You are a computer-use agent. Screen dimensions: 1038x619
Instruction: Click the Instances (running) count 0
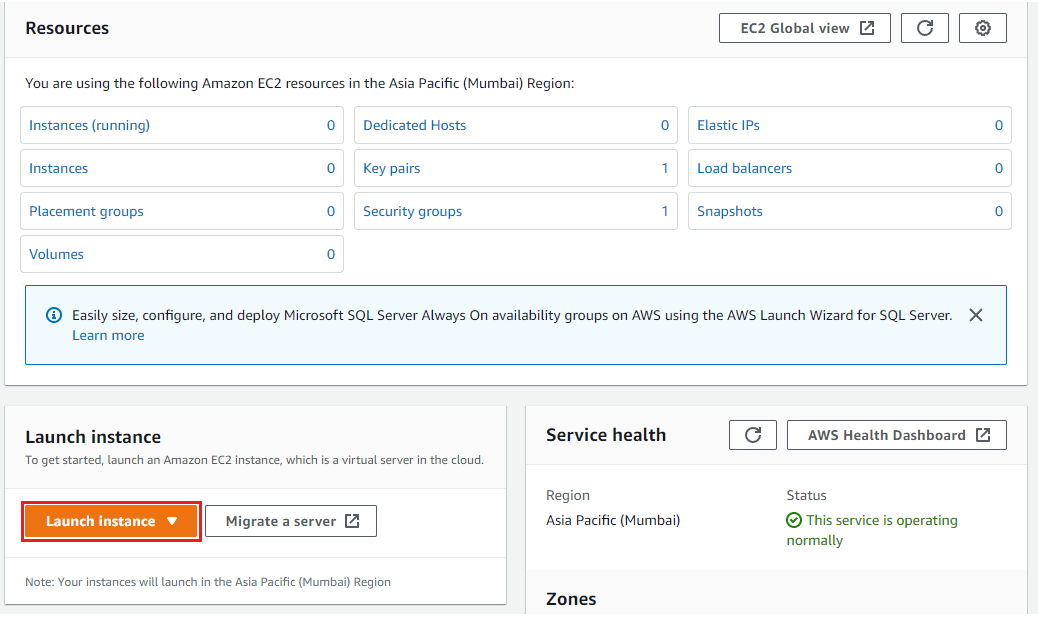[x=331, y=125]
